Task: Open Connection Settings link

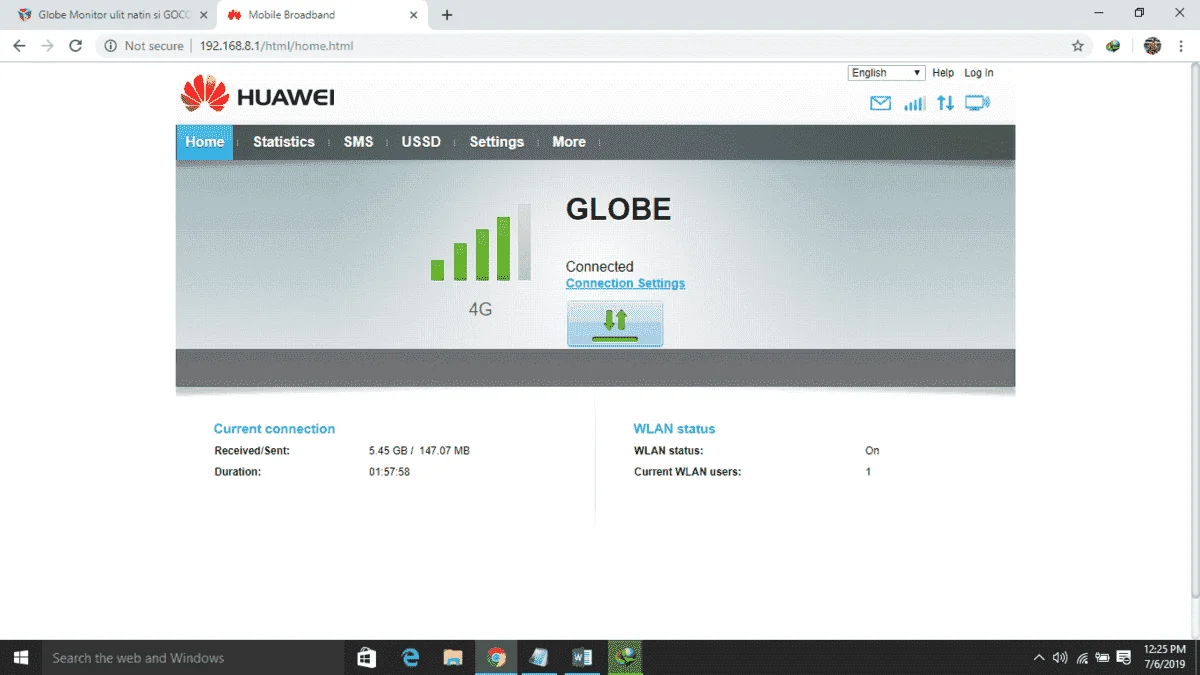Action: click(x=625, y=283)
